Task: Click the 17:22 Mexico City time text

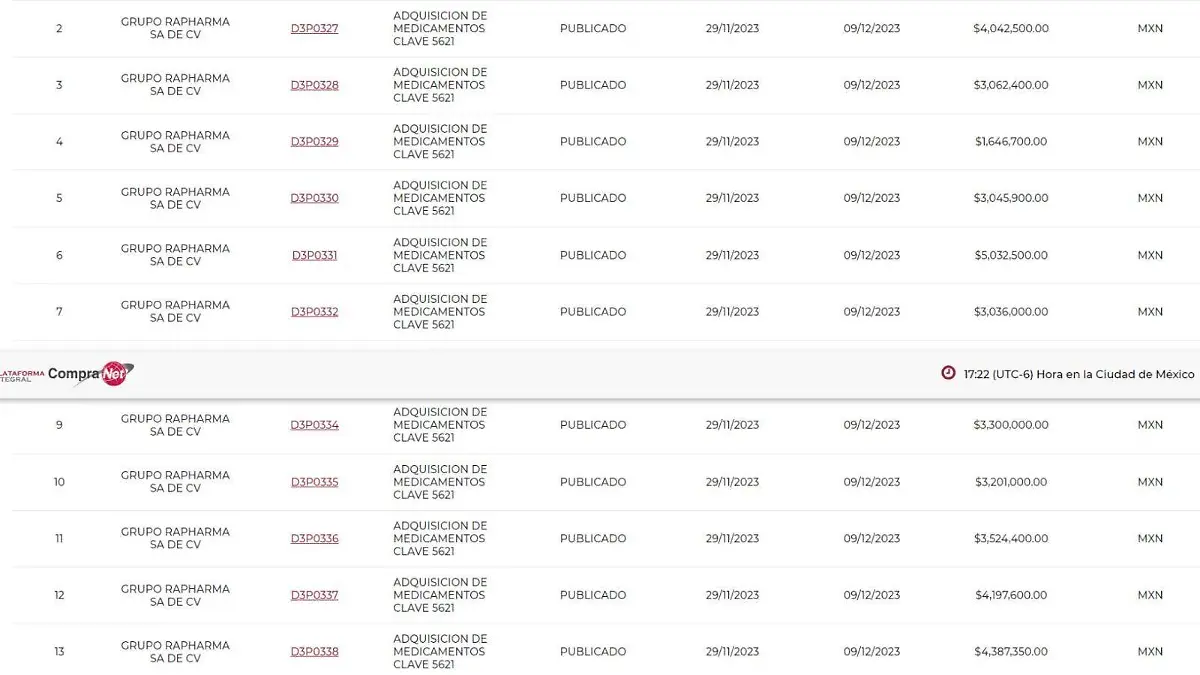Action: [1078, 374]
